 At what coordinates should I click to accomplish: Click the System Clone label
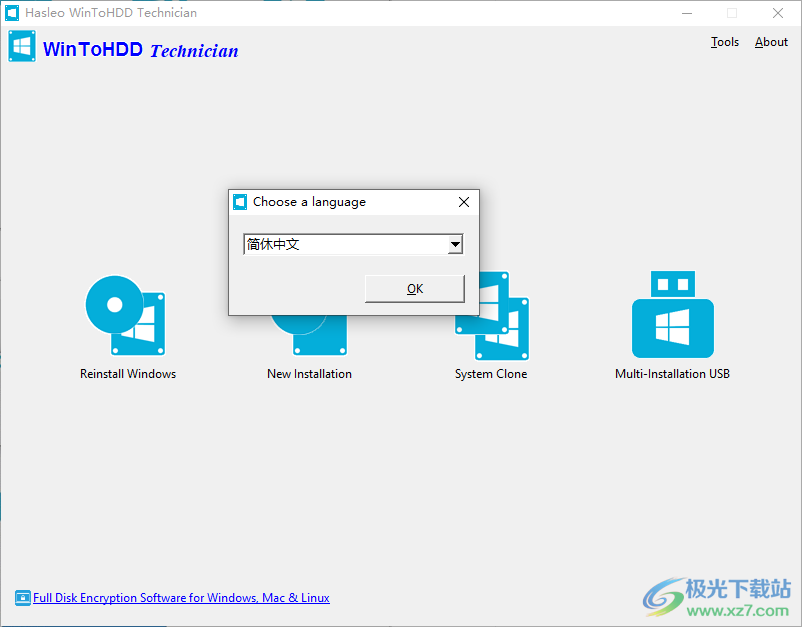tap(491, 374)
